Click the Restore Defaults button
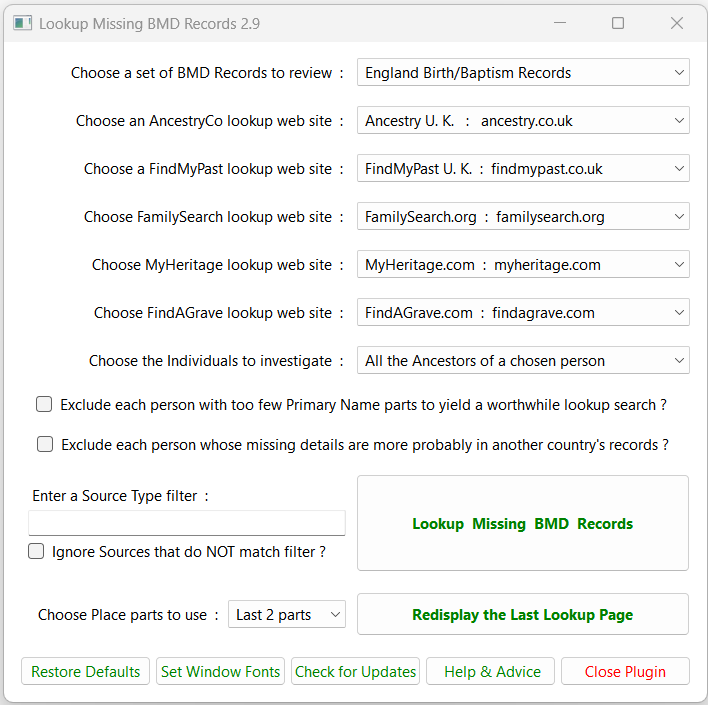 coord(86,672)
